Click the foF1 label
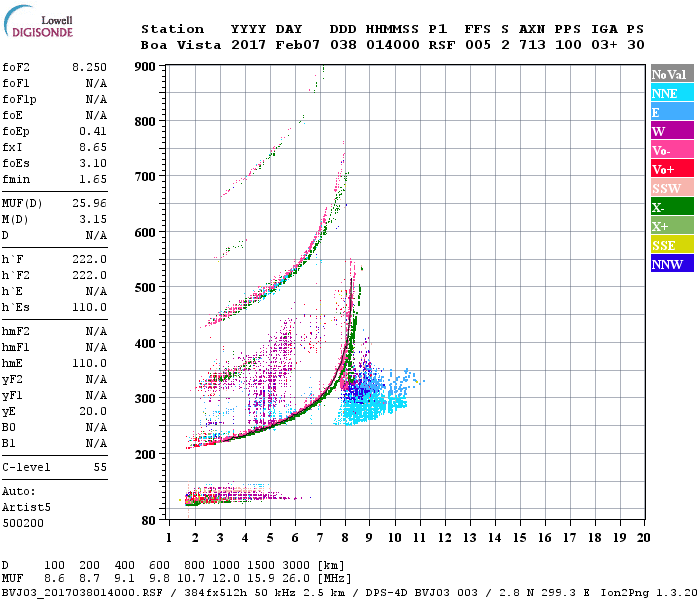 click(16, 83)
